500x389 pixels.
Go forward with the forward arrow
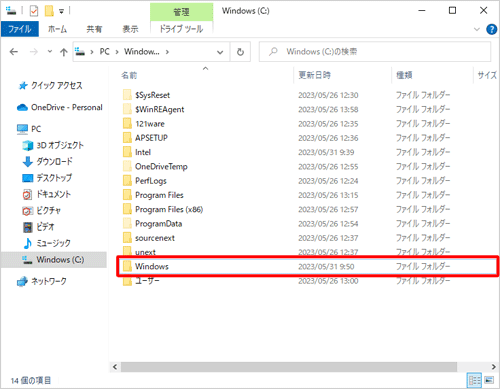pos(34,52)
